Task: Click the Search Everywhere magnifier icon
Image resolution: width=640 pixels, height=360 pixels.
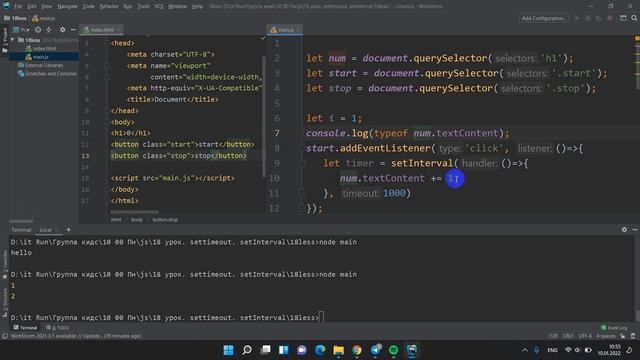Action: coord(634,18)
